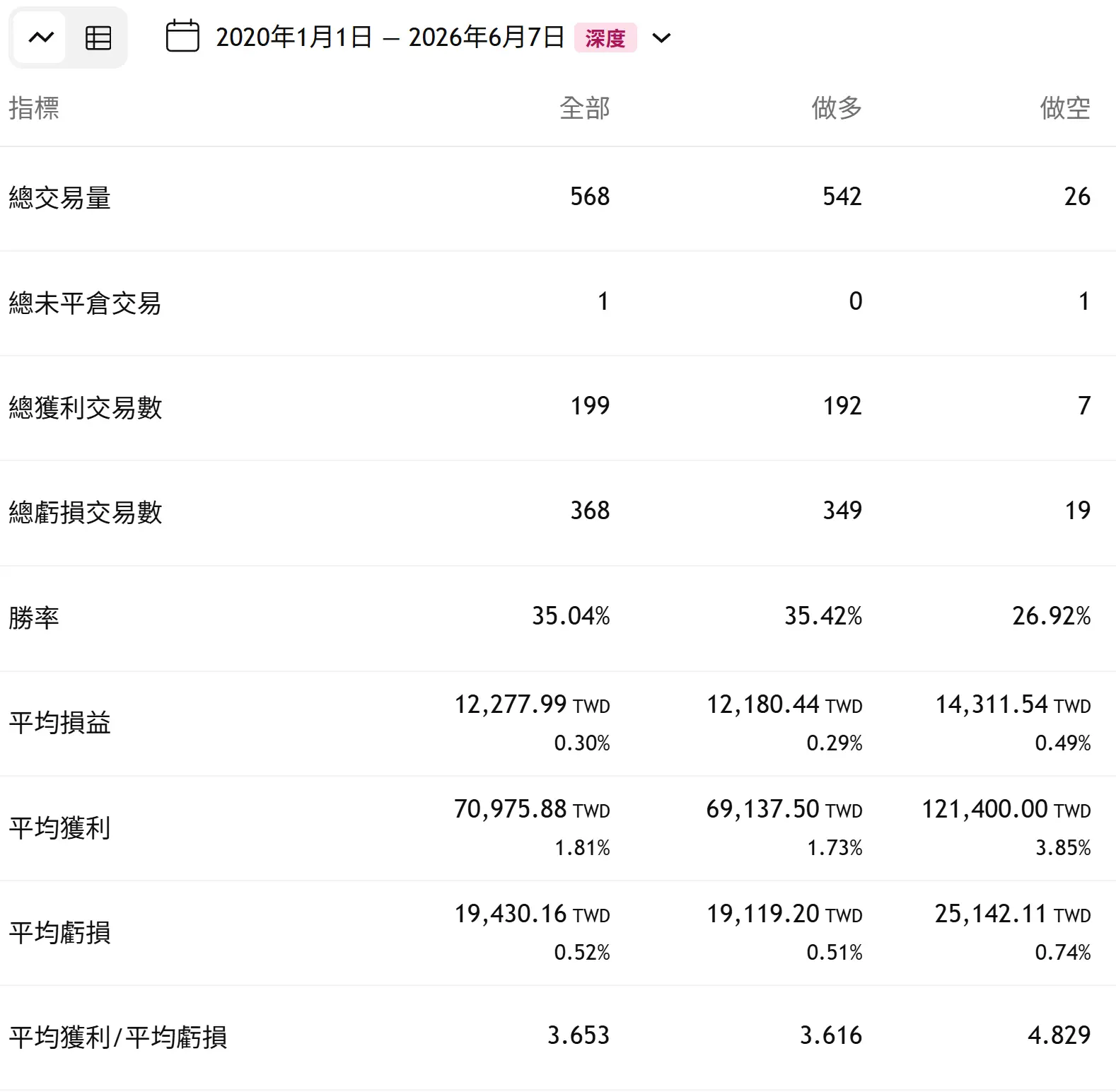Select short average loss 25,142.11 TWD
This screenshot has height=1092, width=1116.
tap(1013, 914)
